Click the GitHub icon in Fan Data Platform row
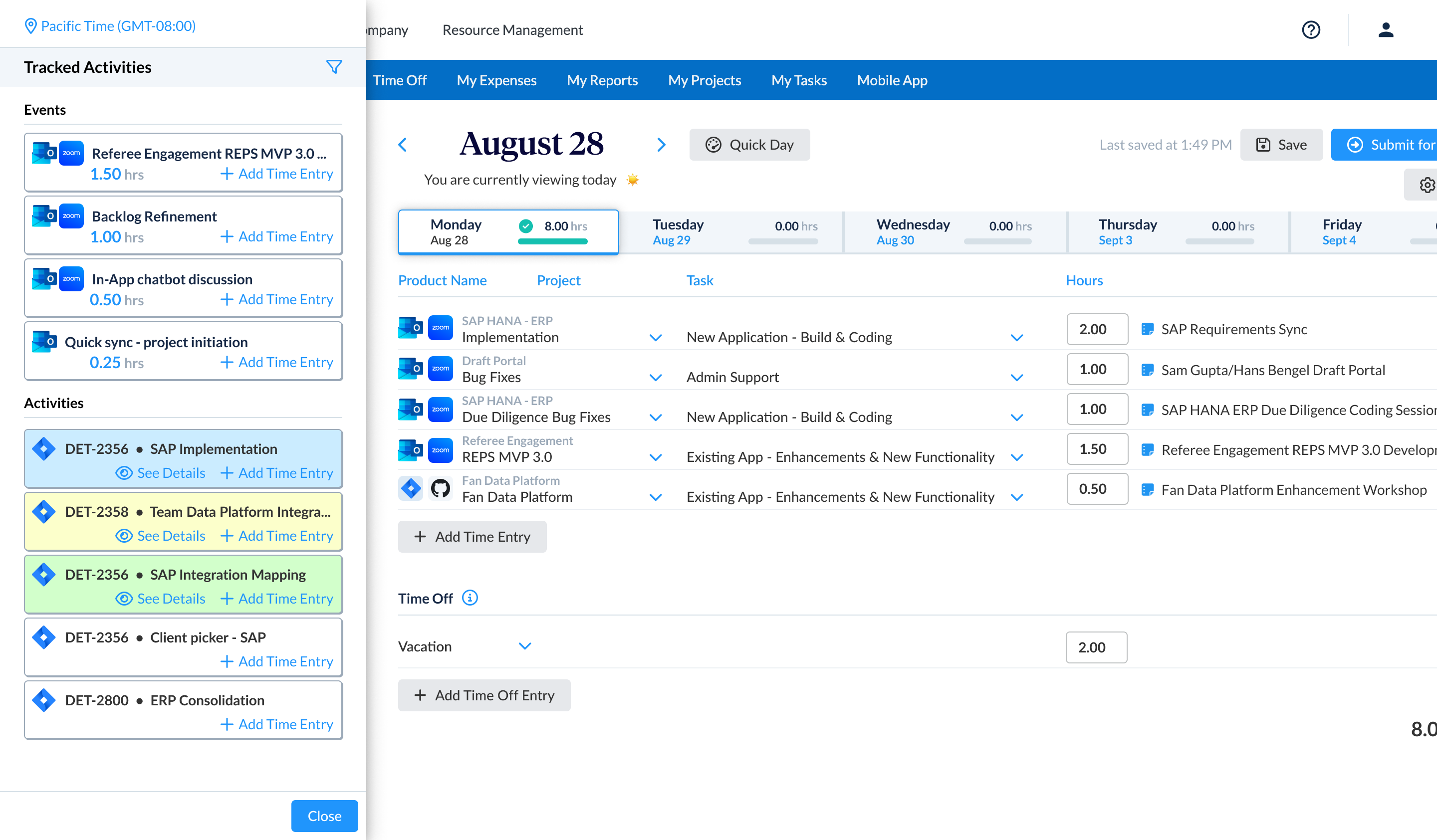The width and height of the screenshot is (1437, 840). tap(440, 488)
